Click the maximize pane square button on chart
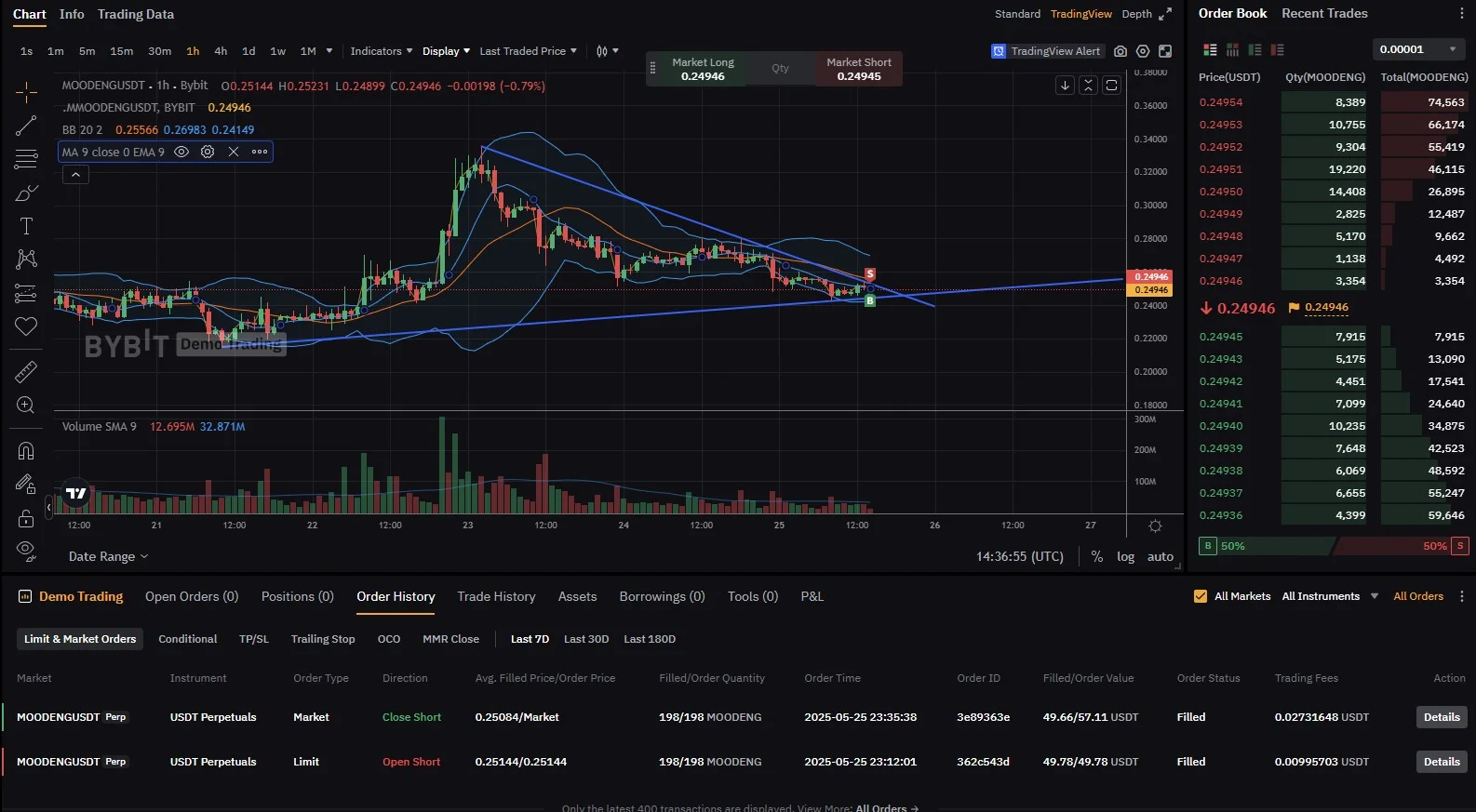Image resolution: width=1476 pixels, height=812 pixels. (1111, 86)
